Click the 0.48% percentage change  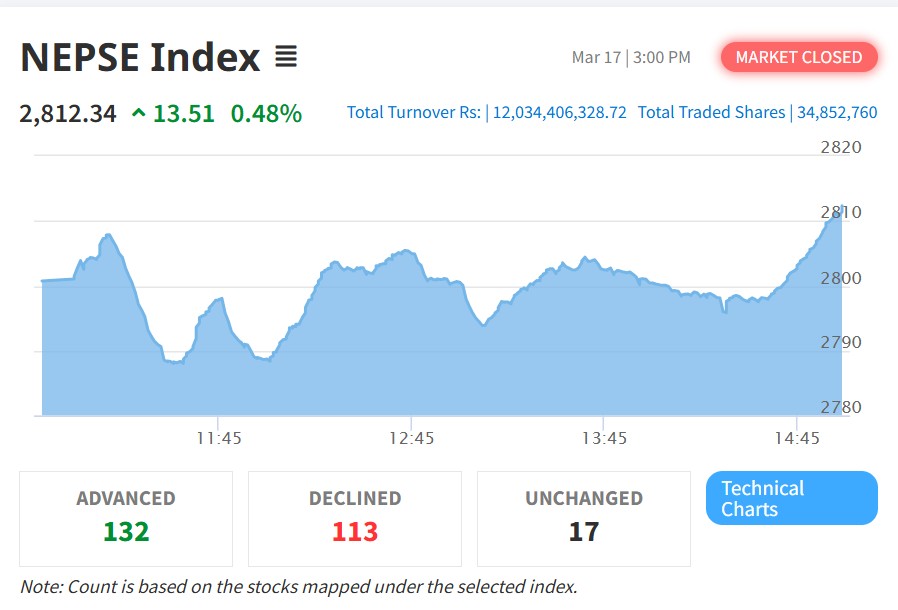(x=266, y=114)
